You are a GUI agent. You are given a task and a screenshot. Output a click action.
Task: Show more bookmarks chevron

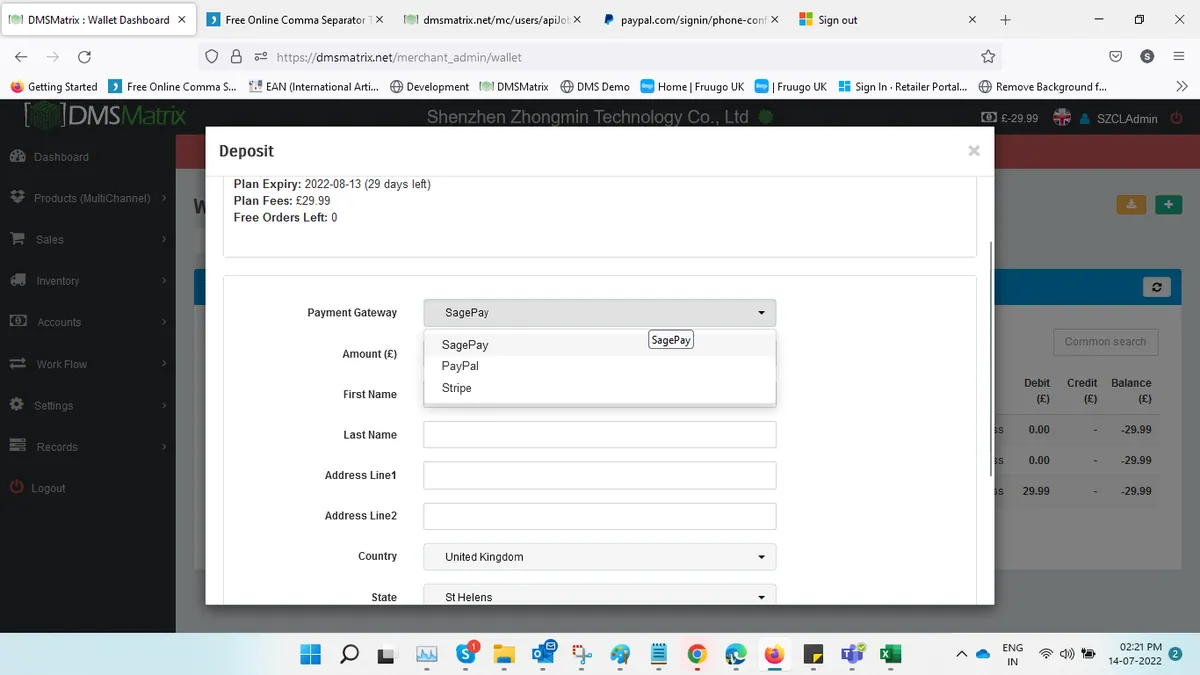pos(1181,87)
